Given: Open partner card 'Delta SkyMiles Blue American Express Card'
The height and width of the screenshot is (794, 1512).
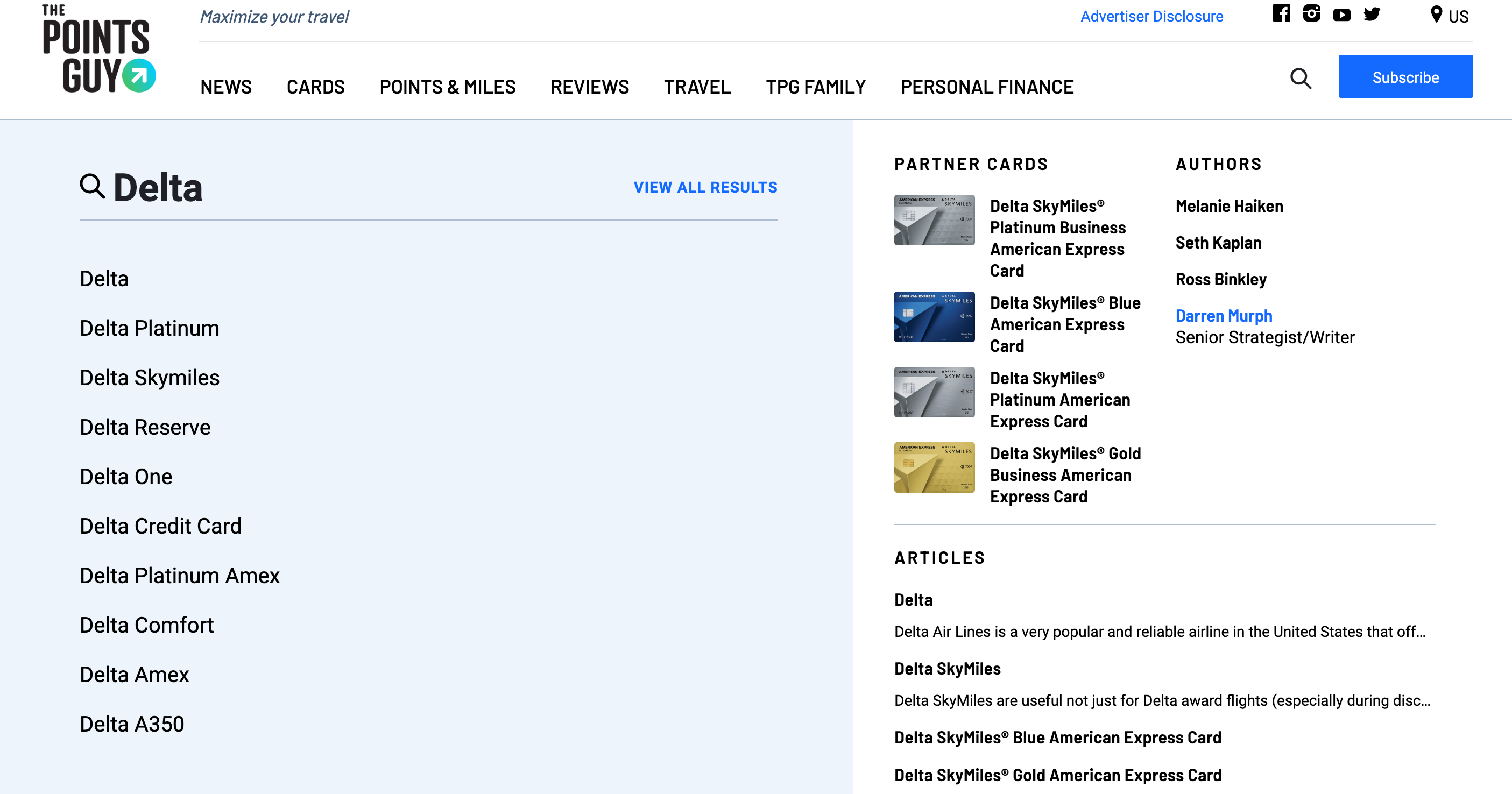Looking at the screenshot, I should (1065, 324).
